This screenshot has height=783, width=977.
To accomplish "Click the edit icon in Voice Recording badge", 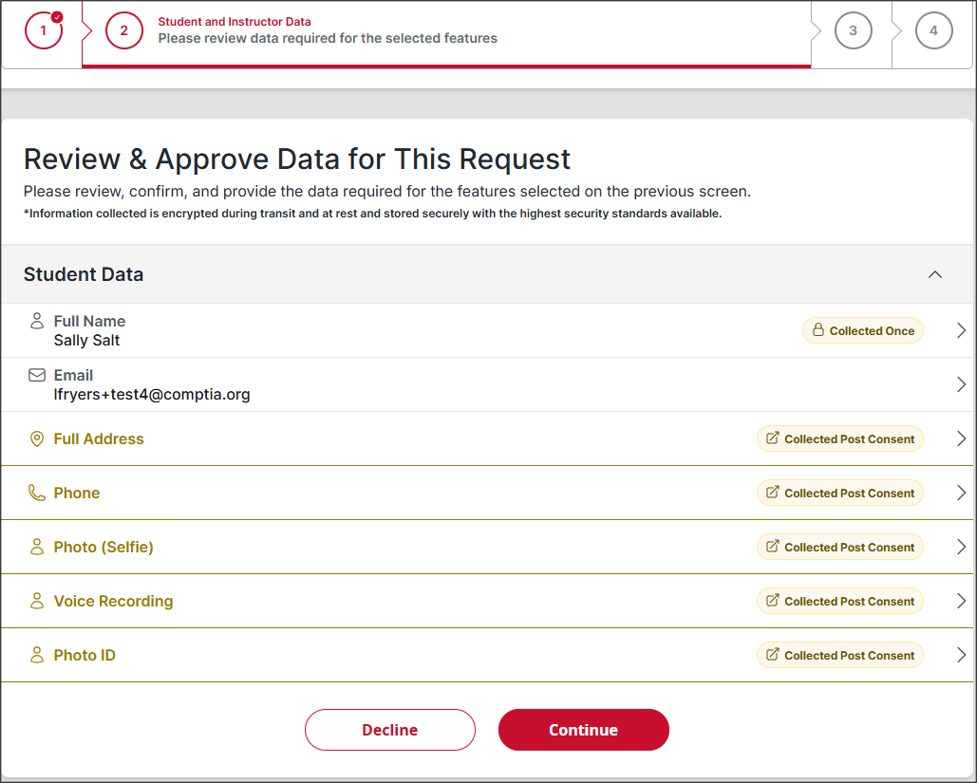I will tap(773, 600).
